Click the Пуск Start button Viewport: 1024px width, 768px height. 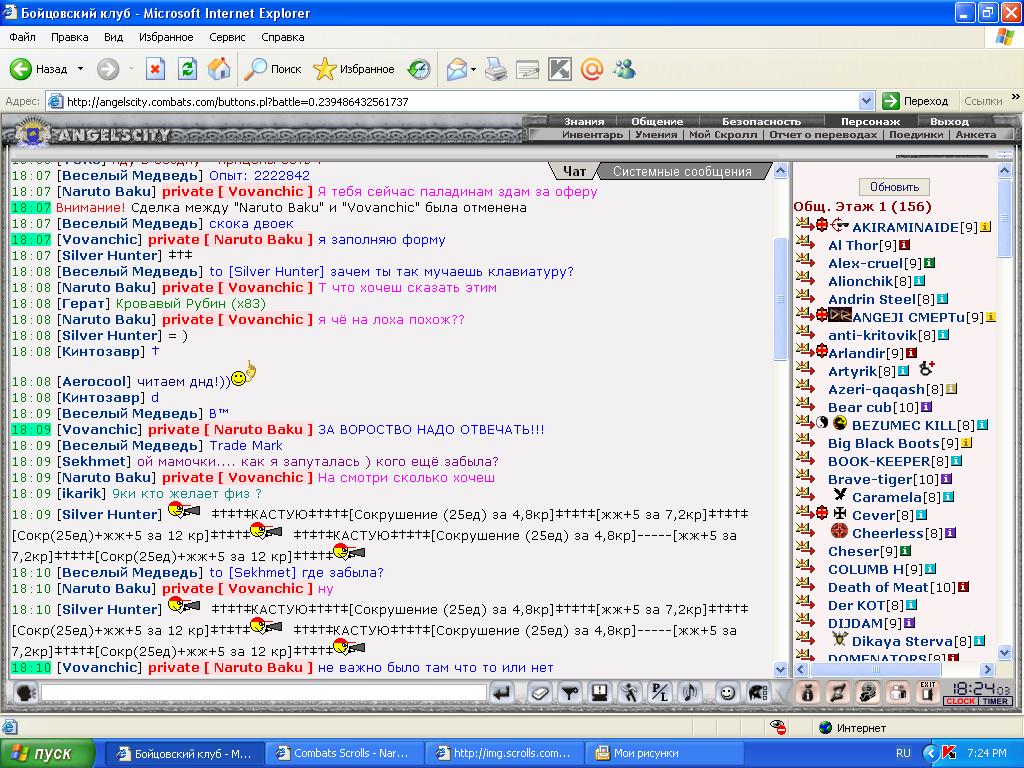point(47,753)
